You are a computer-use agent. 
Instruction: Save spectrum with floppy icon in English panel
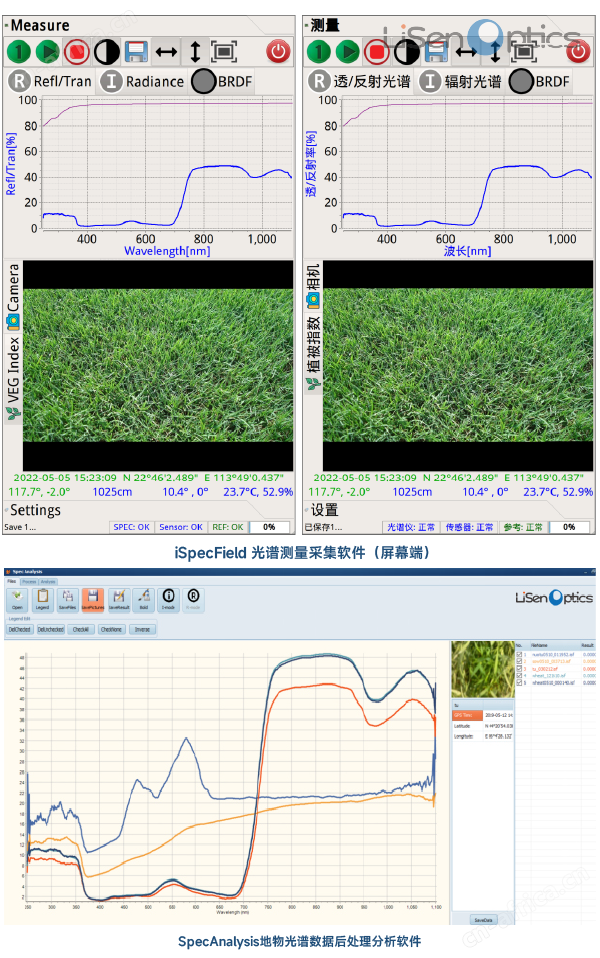click(x=136, y=52)
